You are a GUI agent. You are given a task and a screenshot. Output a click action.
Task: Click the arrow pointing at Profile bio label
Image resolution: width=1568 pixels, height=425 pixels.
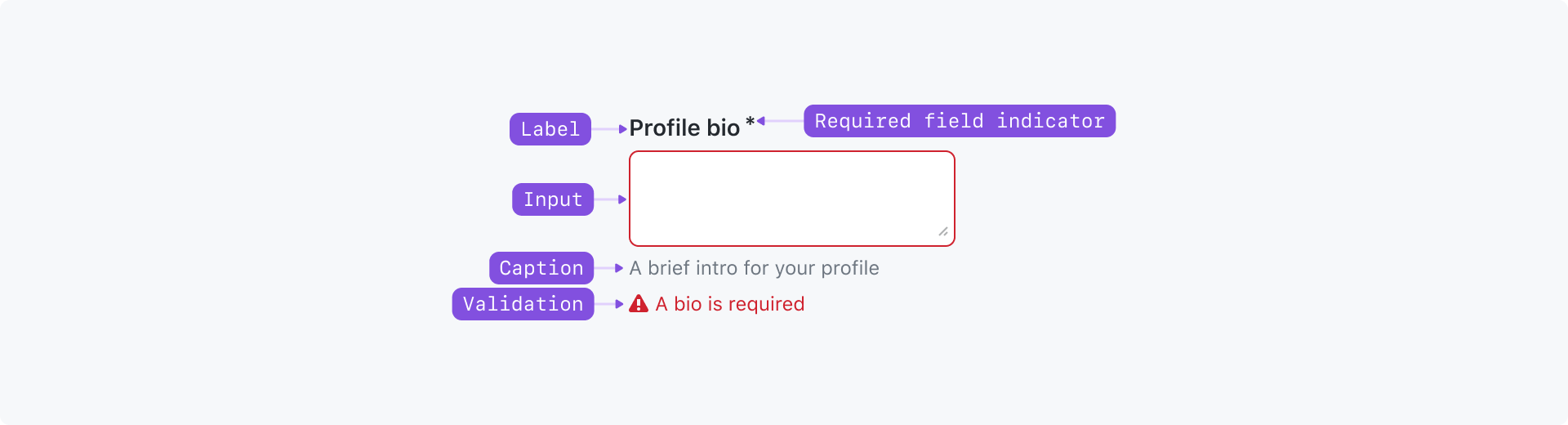(x=623, y=129)
